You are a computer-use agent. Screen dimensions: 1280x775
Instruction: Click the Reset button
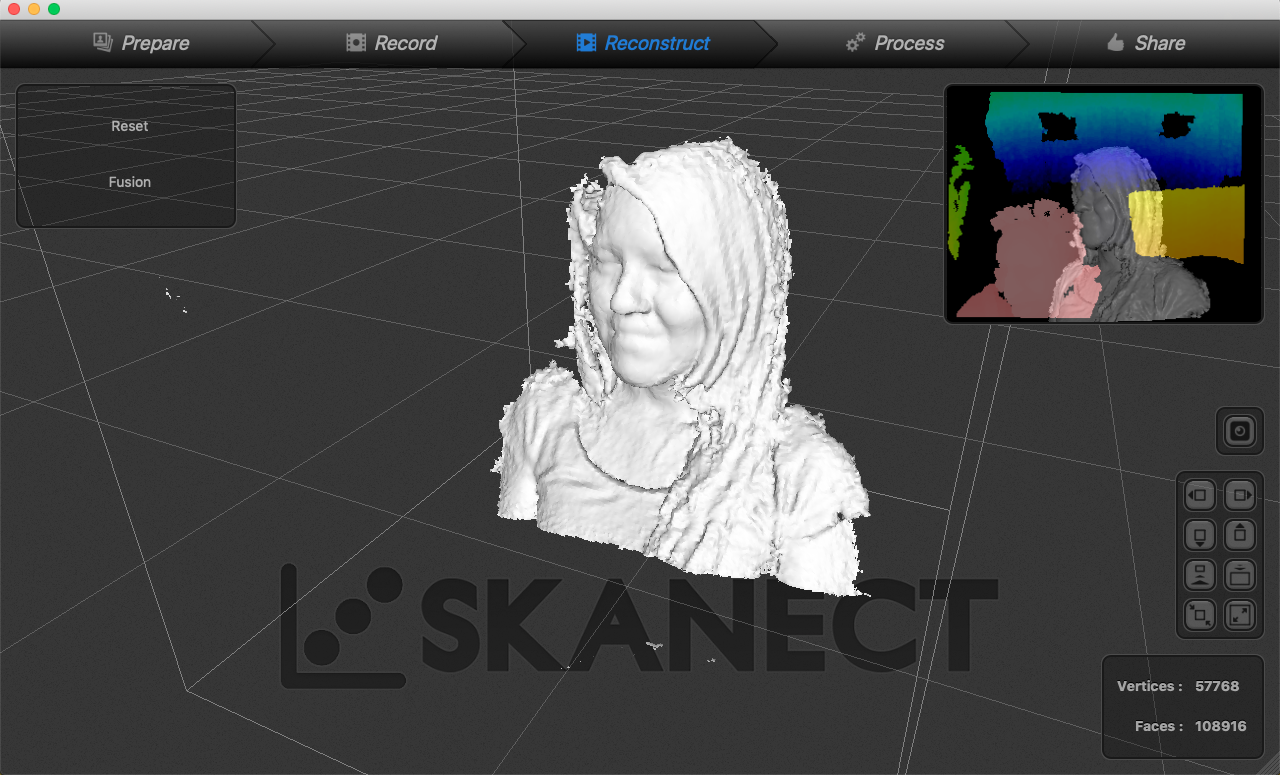pyautogui.click(x=130, y=126)
